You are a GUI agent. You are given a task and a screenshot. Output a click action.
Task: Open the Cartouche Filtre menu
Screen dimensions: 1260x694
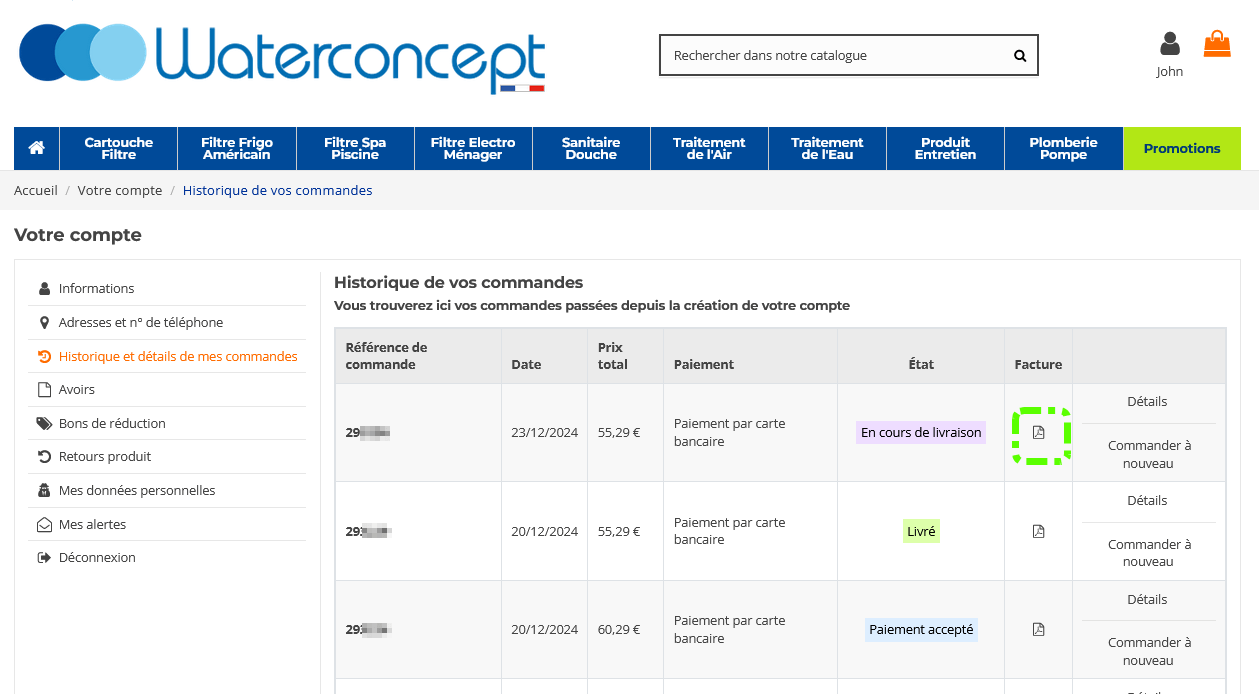(x=118, y=148)
